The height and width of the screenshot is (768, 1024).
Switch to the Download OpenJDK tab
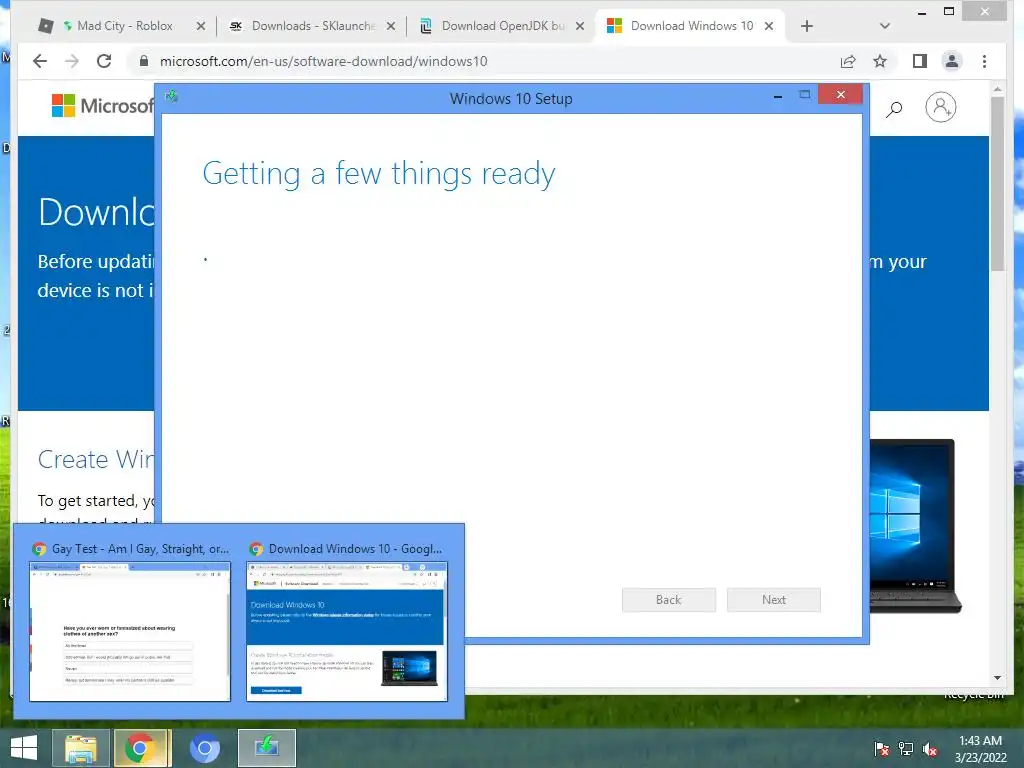click(x=502, y=26)
